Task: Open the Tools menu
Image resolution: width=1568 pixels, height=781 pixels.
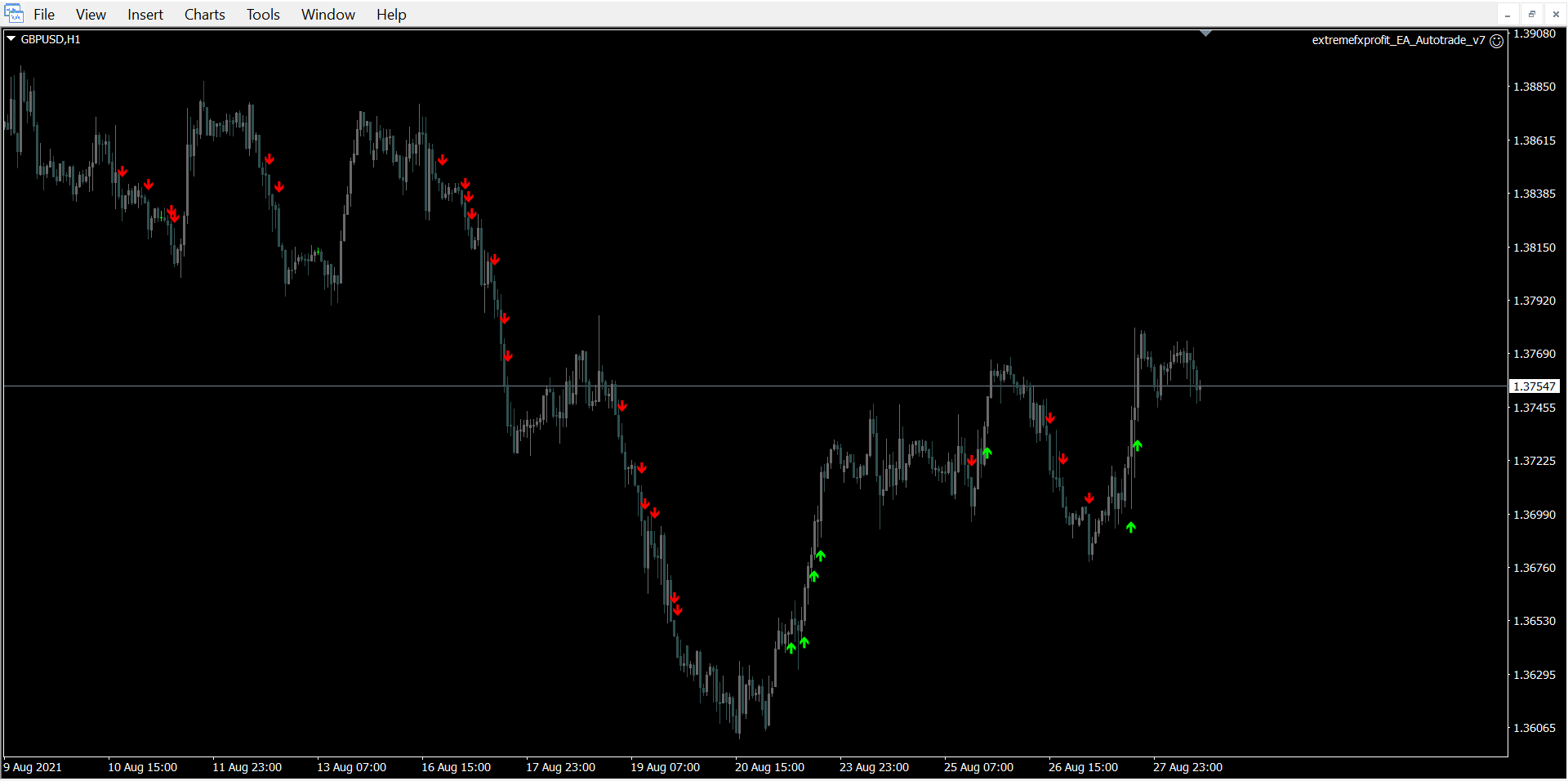Action: coord(263,15)
